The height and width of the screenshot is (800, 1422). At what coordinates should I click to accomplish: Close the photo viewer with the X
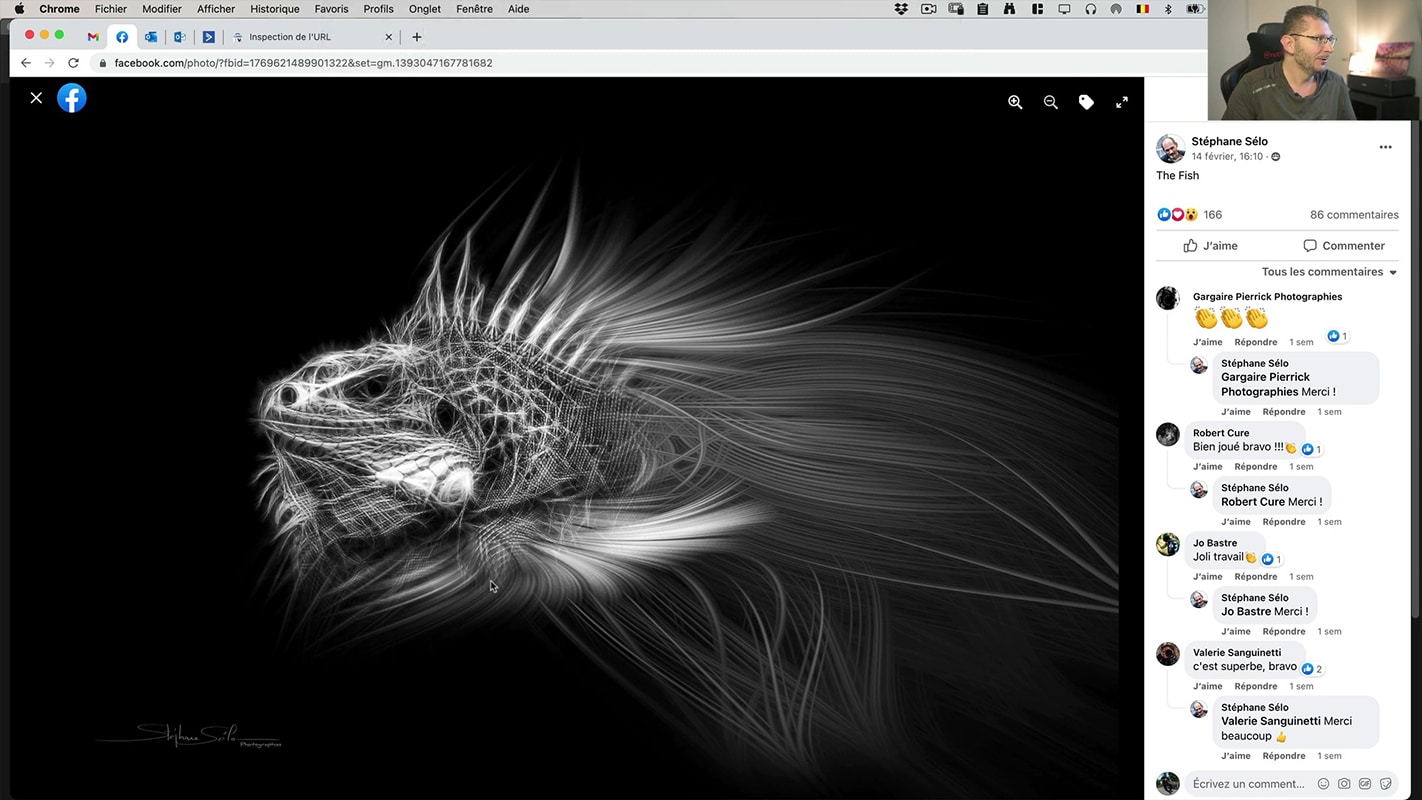(x=36, y=98)
